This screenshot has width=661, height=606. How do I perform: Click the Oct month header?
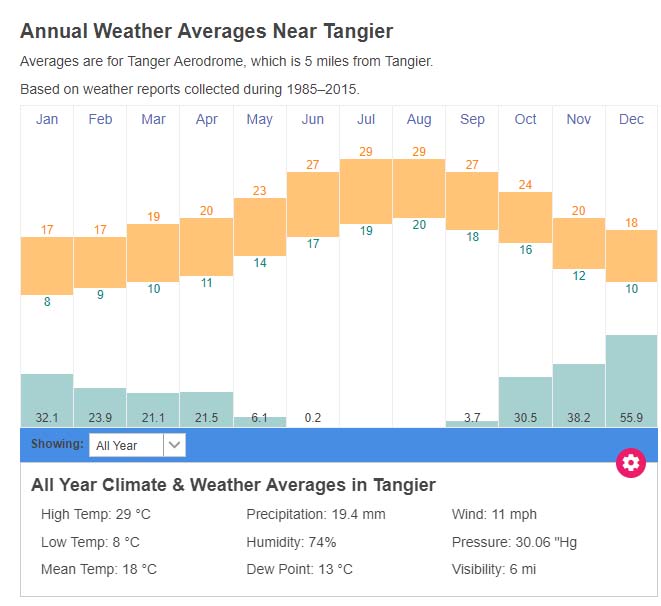pyautogui.click(x=525, y=120)
